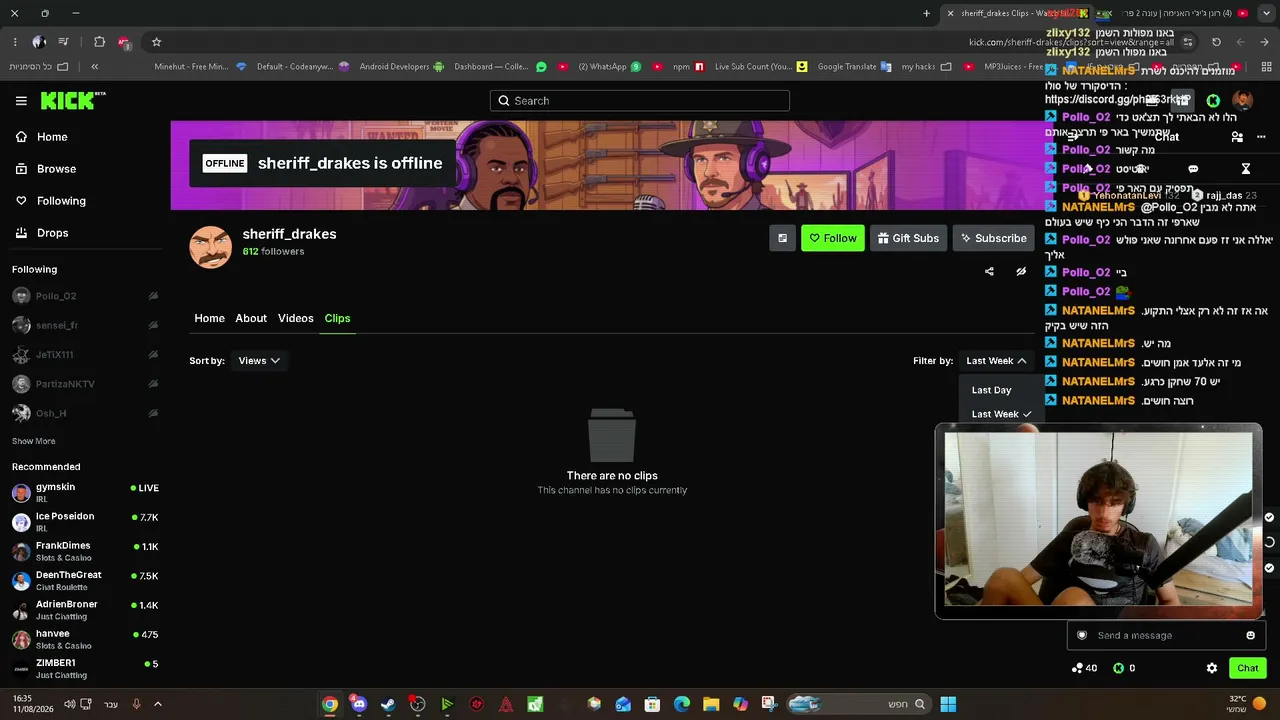Viewport: 1280px width, 720px height.
Task: Toggle notification icon beside sensei_fr
Action: click(153, 325)
